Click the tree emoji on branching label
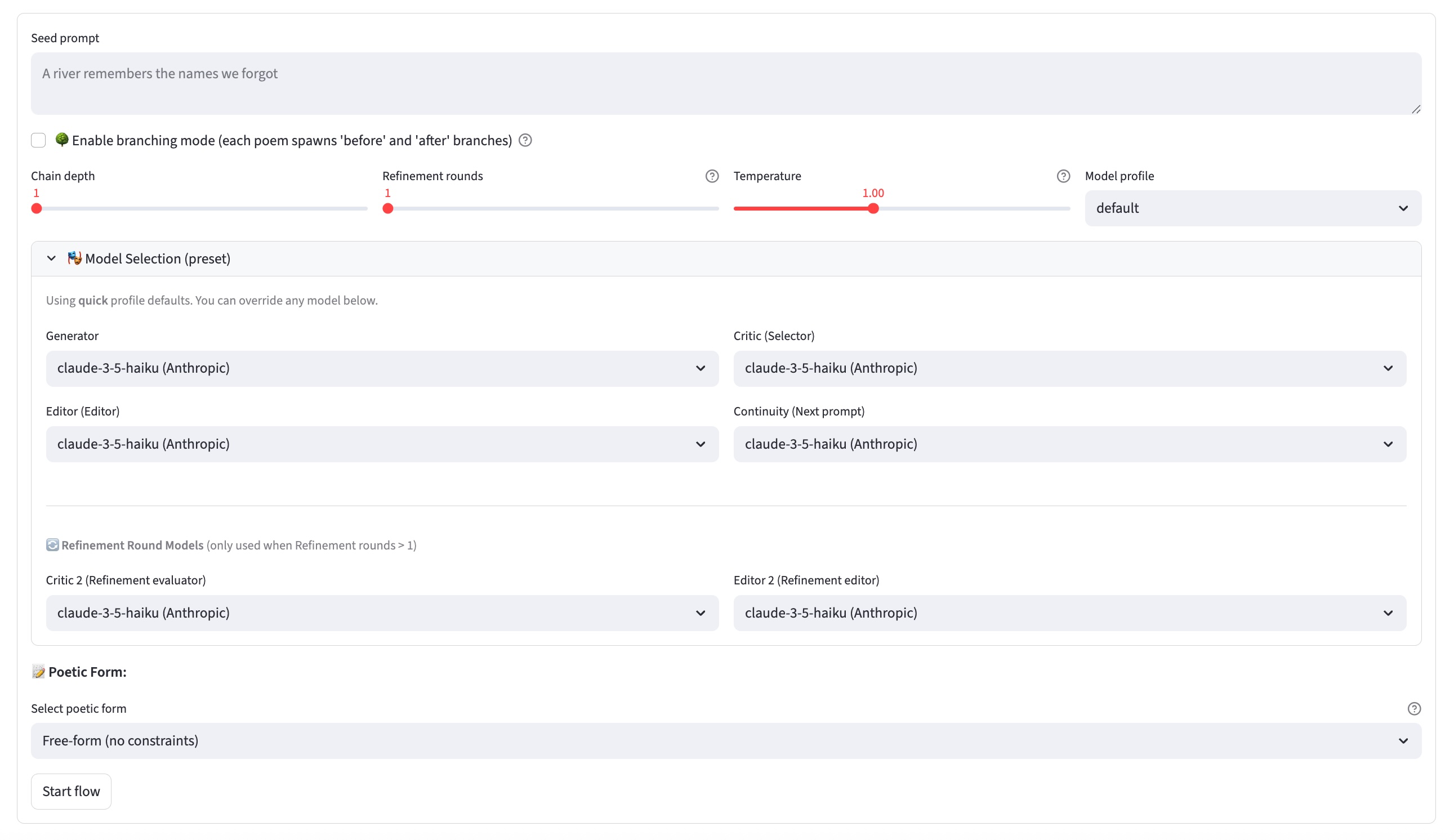 [x=62, y=140]
